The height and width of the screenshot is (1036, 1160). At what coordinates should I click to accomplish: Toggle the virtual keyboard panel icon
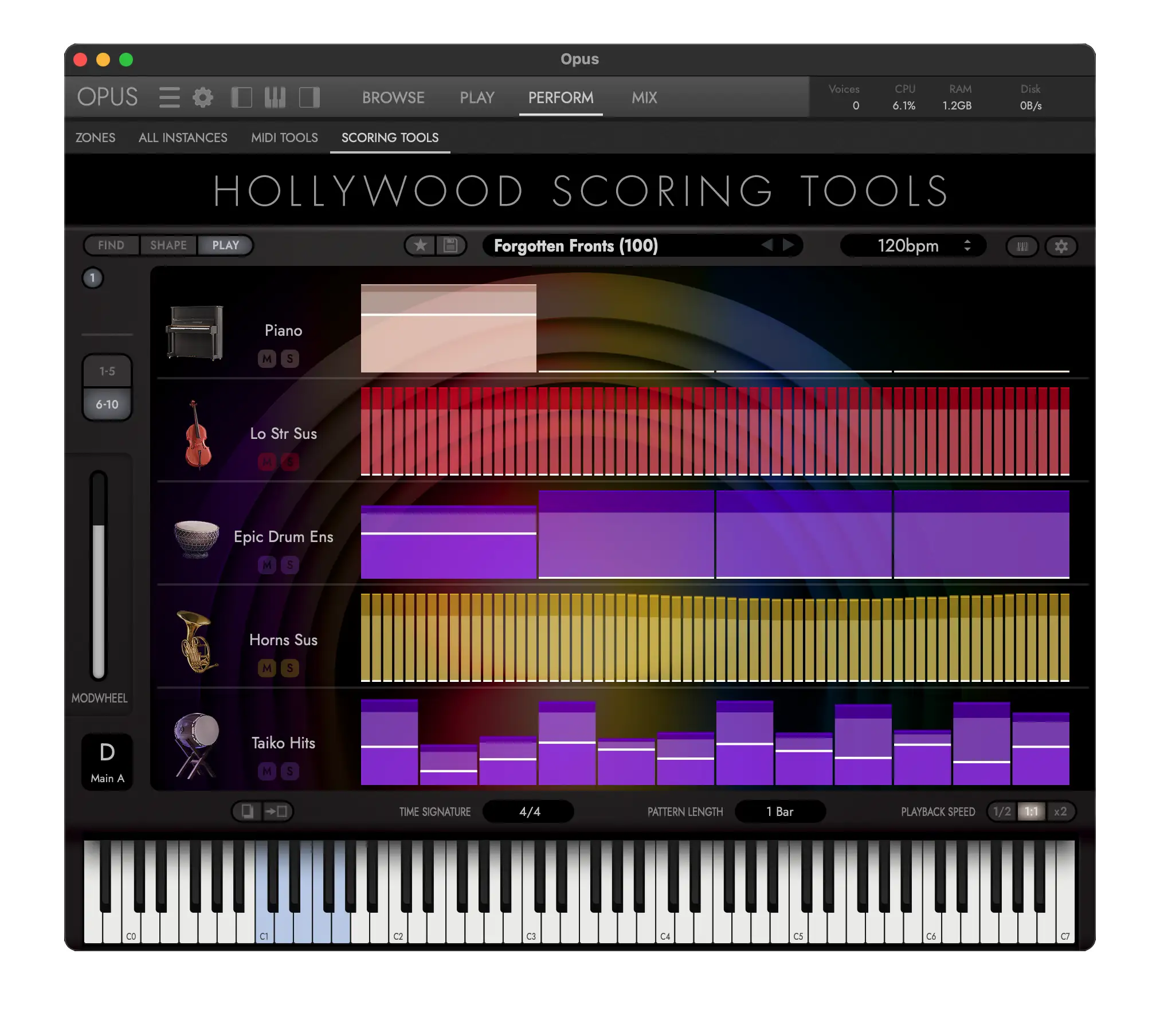point(275,97)
